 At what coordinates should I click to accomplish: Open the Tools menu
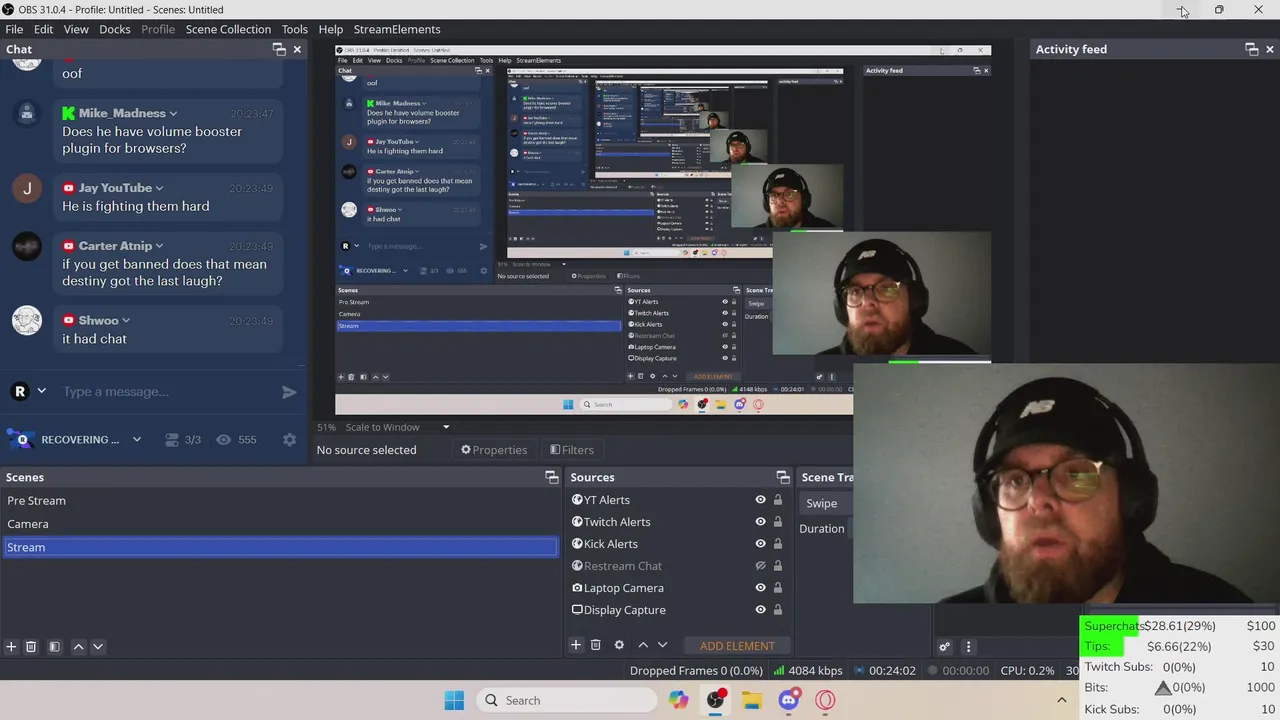tap(294, 29)
